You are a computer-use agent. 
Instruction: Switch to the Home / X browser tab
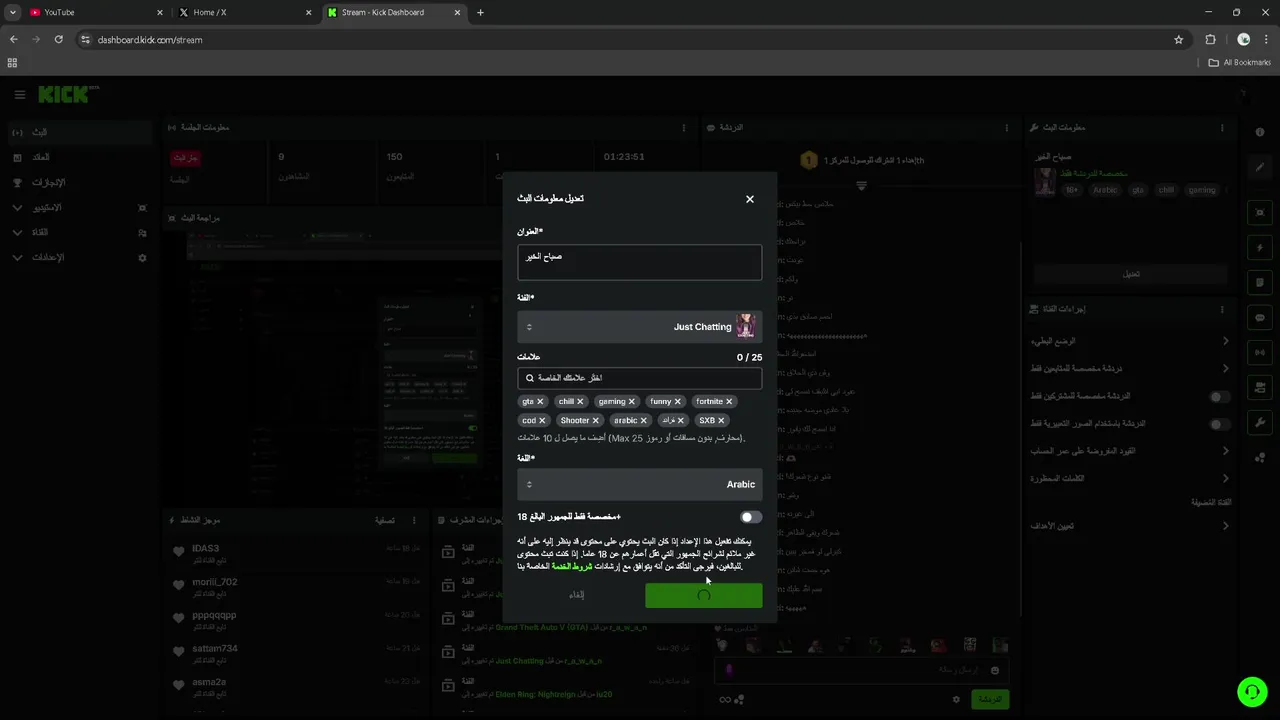pos(245,12)
